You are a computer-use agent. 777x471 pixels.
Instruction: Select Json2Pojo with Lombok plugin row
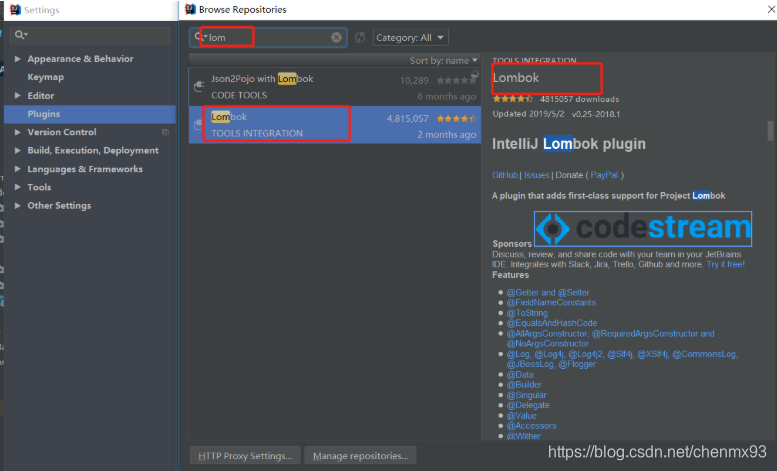pyautogui.click(x=334, y=87)
